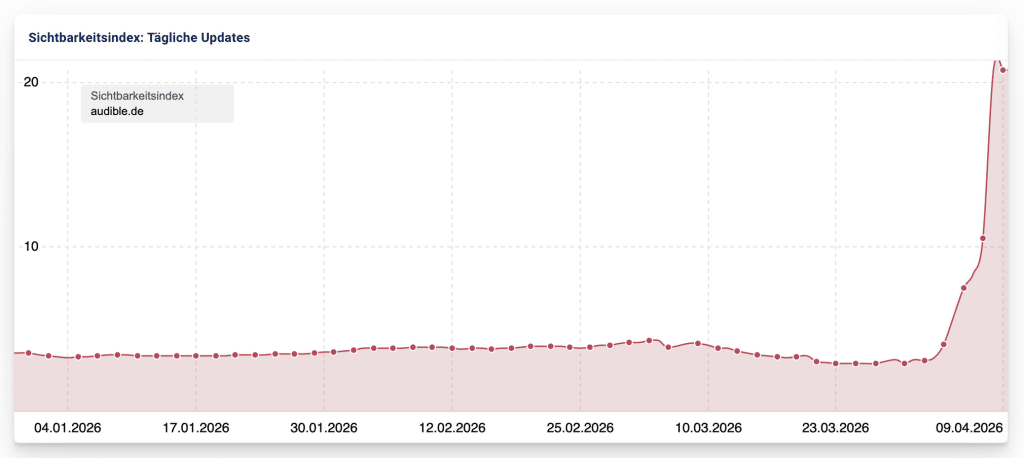The width and height of the screenshot is (1024, 458).
Task: Select the data point between 5 and 10
Action: pos(964,288)
